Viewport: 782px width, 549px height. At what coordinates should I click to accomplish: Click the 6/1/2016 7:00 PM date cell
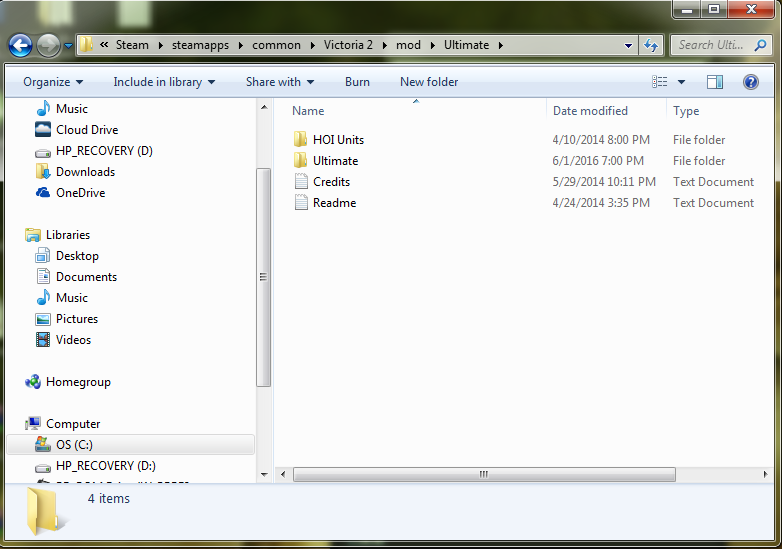598,161
